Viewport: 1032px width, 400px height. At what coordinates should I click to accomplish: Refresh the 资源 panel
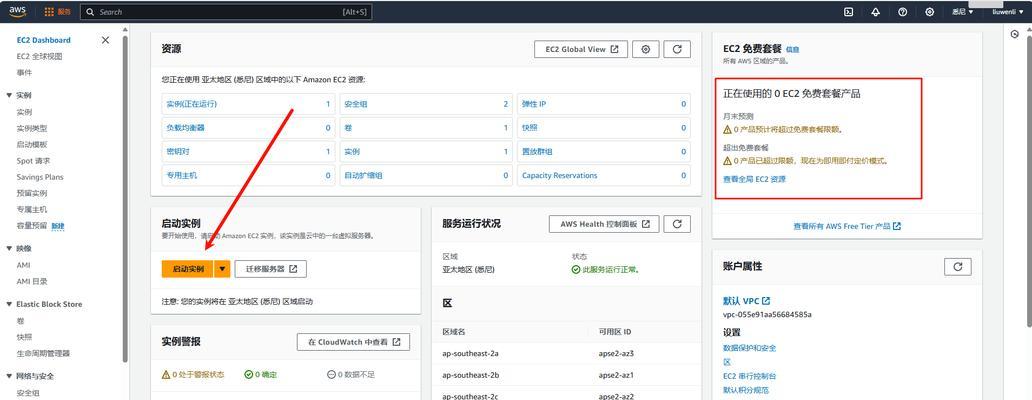(677, 49)
